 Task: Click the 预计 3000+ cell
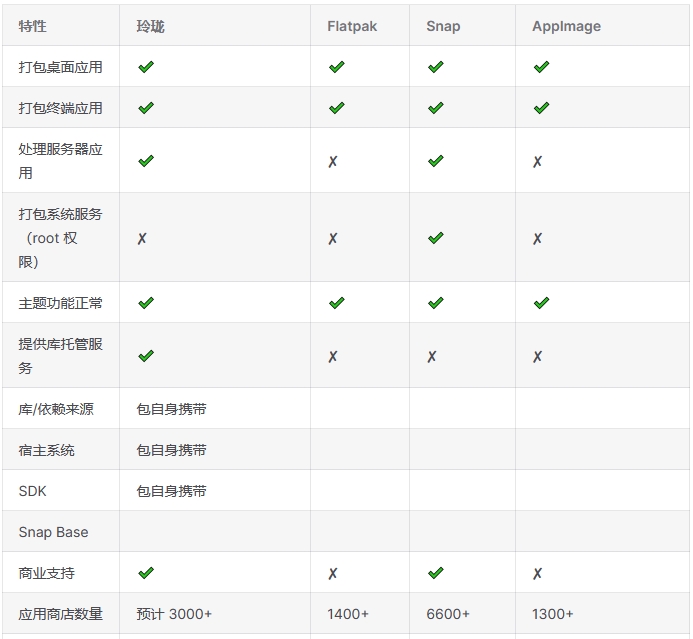pyautogui.click(x=174, y=614)
